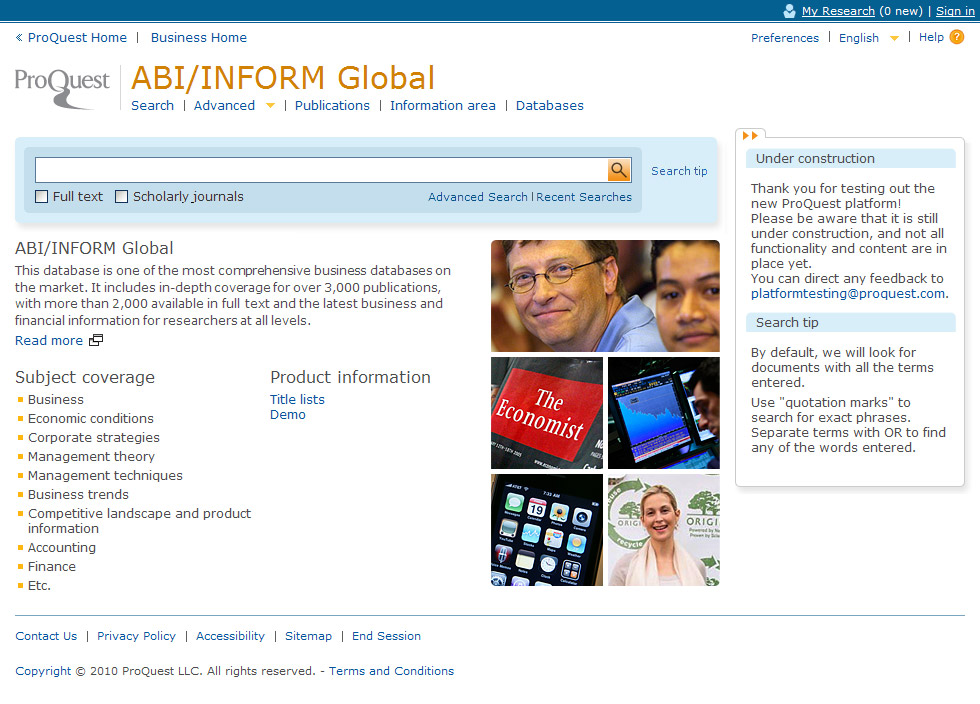Click the Search tip link beside search box
This screenshot has width=980, height=704.
pos(679,171)
